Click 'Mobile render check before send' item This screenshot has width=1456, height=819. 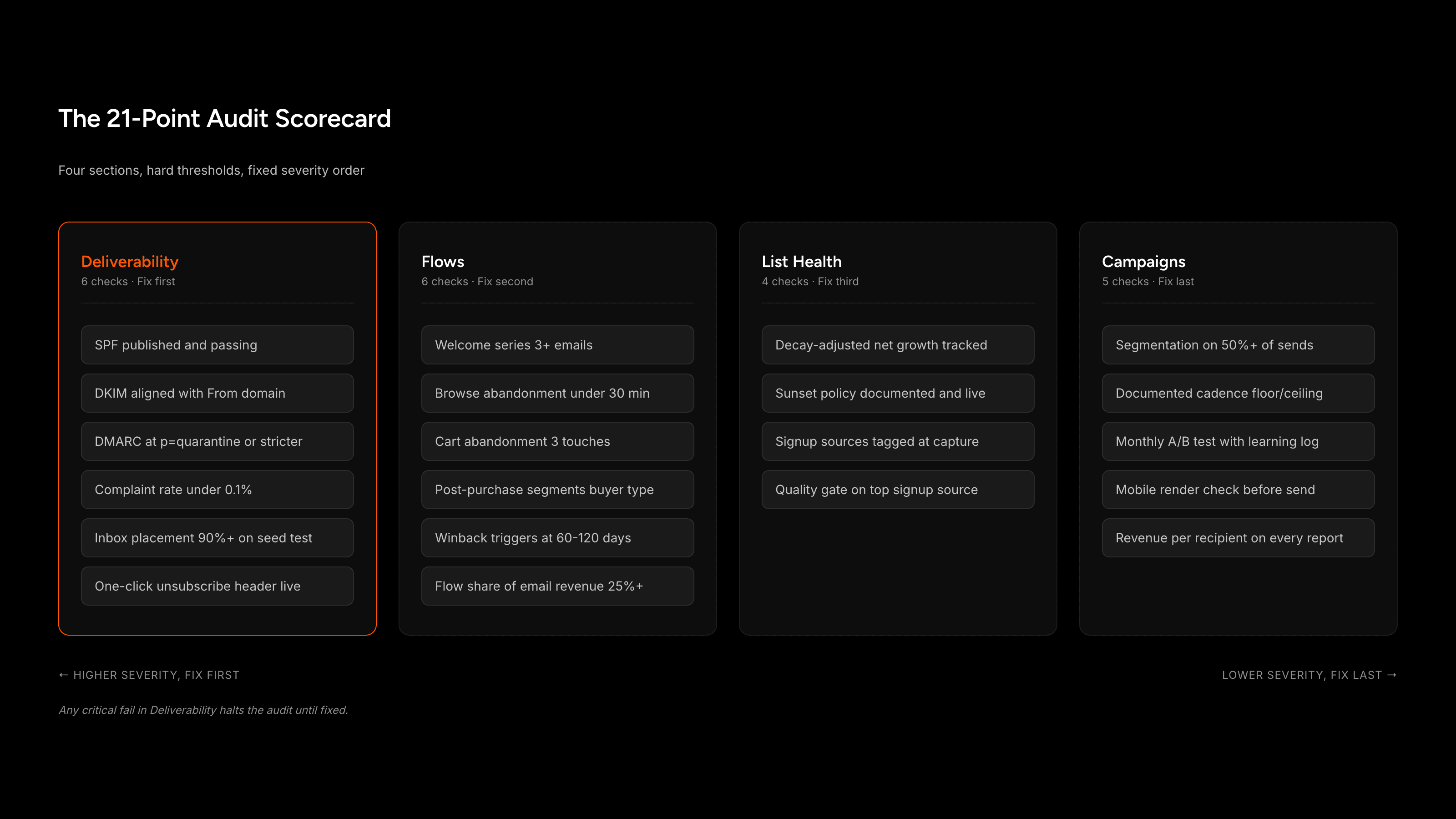(1239, 490)
